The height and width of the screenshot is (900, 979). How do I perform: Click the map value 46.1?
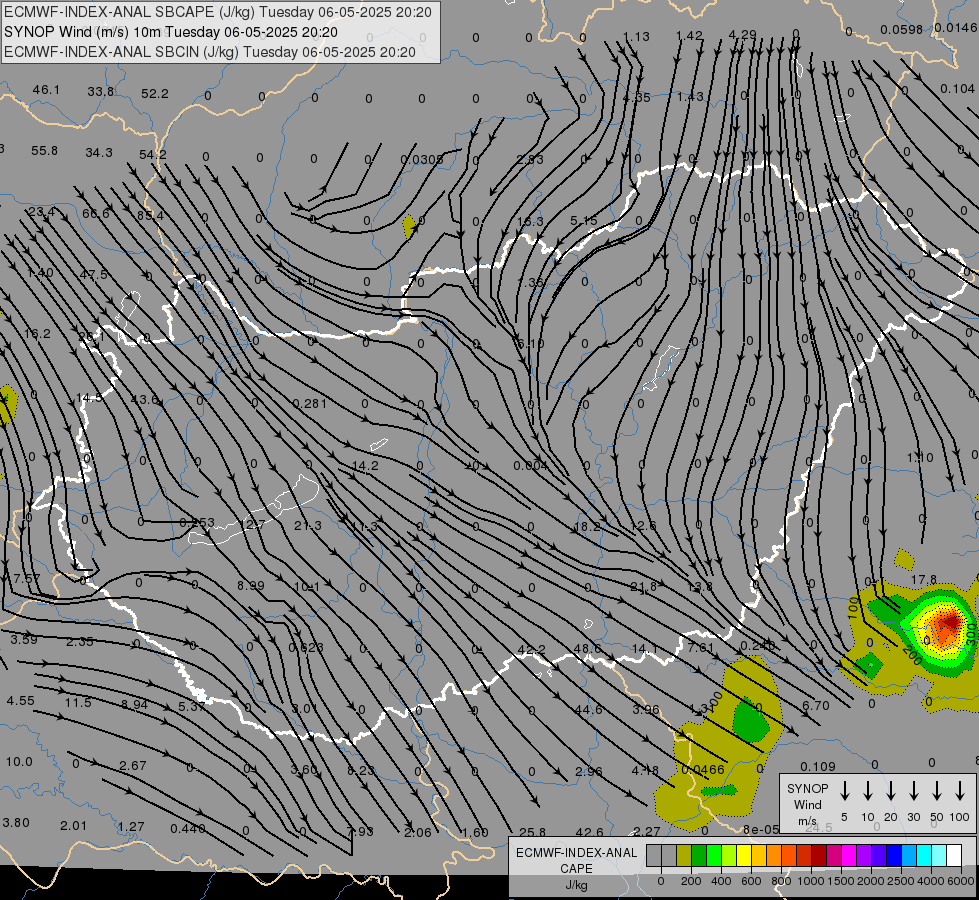[x=46, y=90]
